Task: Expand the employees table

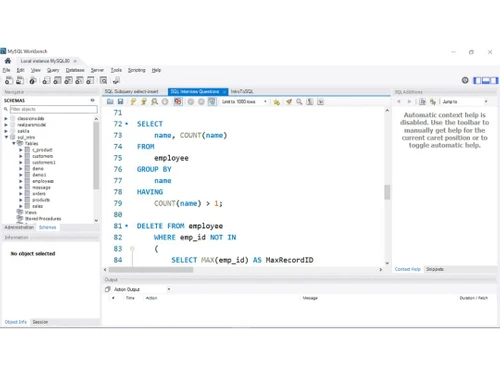Action: 21,181
